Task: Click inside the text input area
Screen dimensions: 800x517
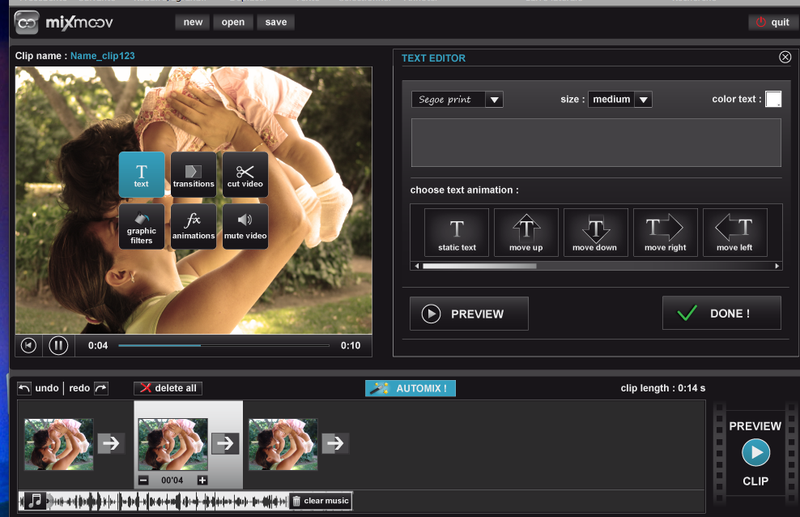Action: point(596,142)
